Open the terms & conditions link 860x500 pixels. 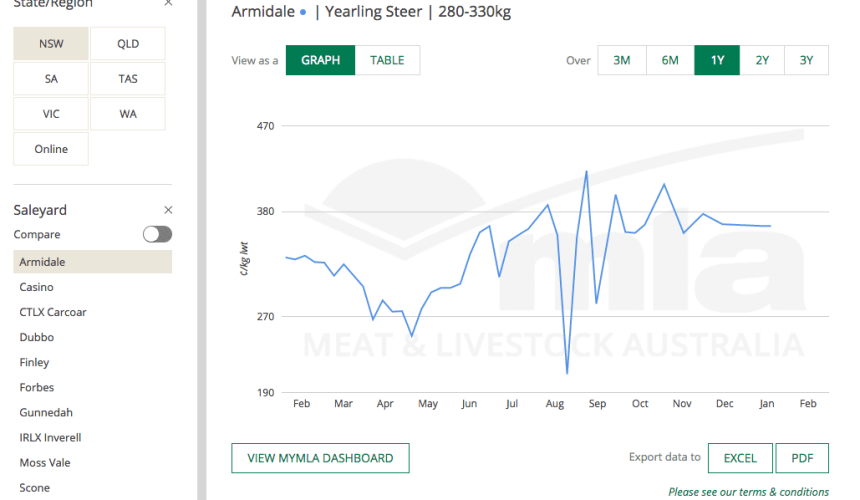click(748, 492)
